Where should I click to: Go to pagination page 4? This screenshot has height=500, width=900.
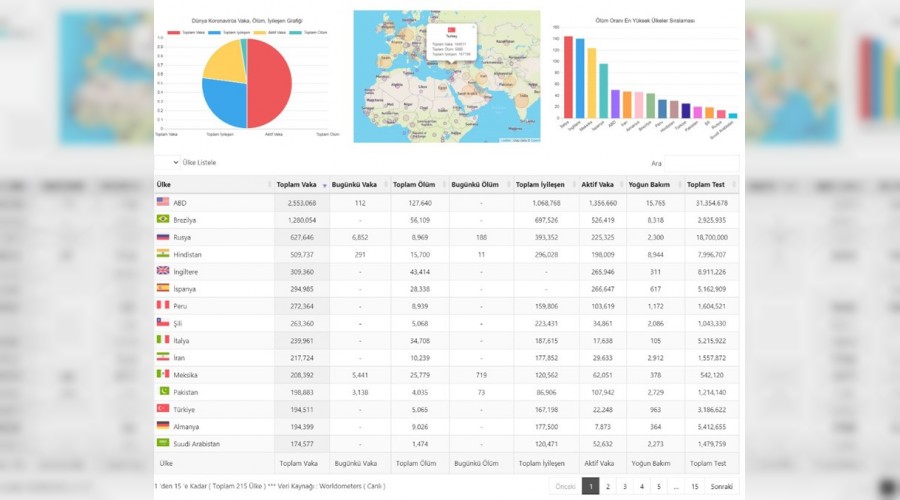click(x=642, y=486)
